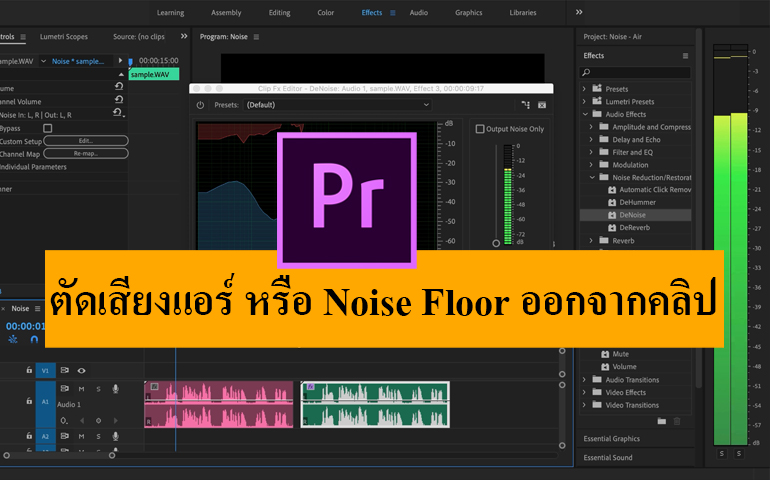Screen dimensions: 770x480
Task: Click the new custom bin folder icon
Action: (x=661, y=421)
